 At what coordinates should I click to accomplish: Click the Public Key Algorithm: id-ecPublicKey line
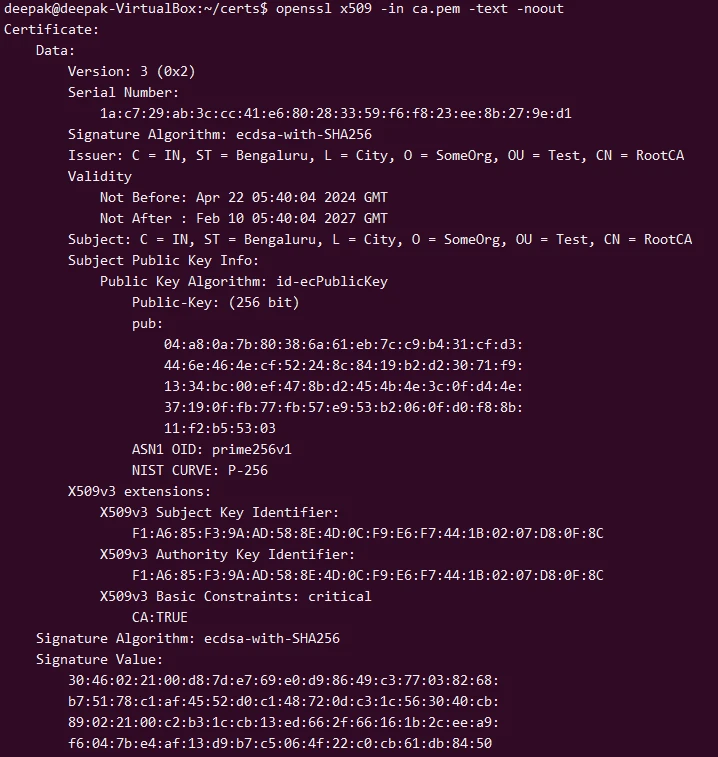coord(243,281)
